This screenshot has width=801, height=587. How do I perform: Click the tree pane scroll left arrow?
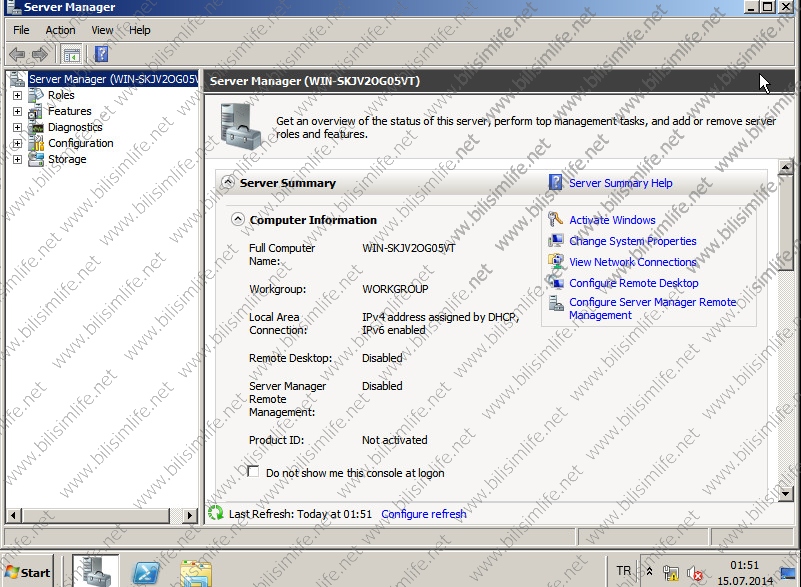pos(14,515)
